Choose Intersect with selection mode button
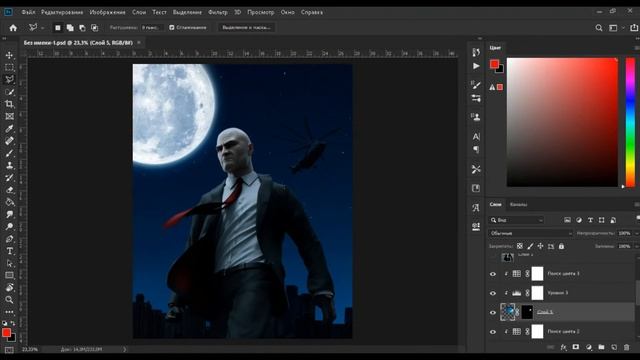 95,28
